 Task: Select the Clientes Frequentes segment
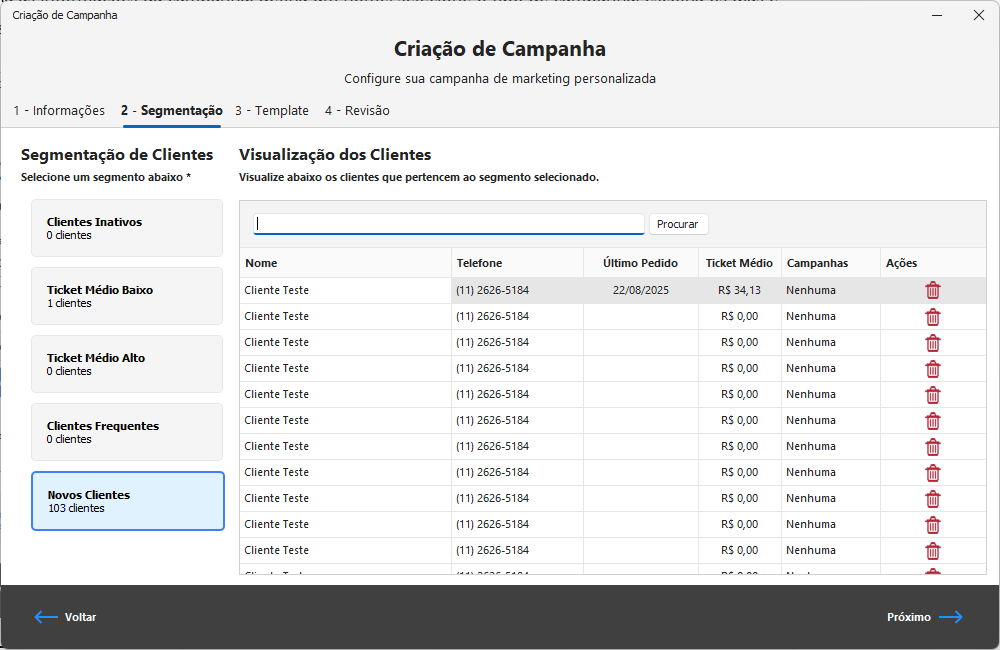click(127, 432)
